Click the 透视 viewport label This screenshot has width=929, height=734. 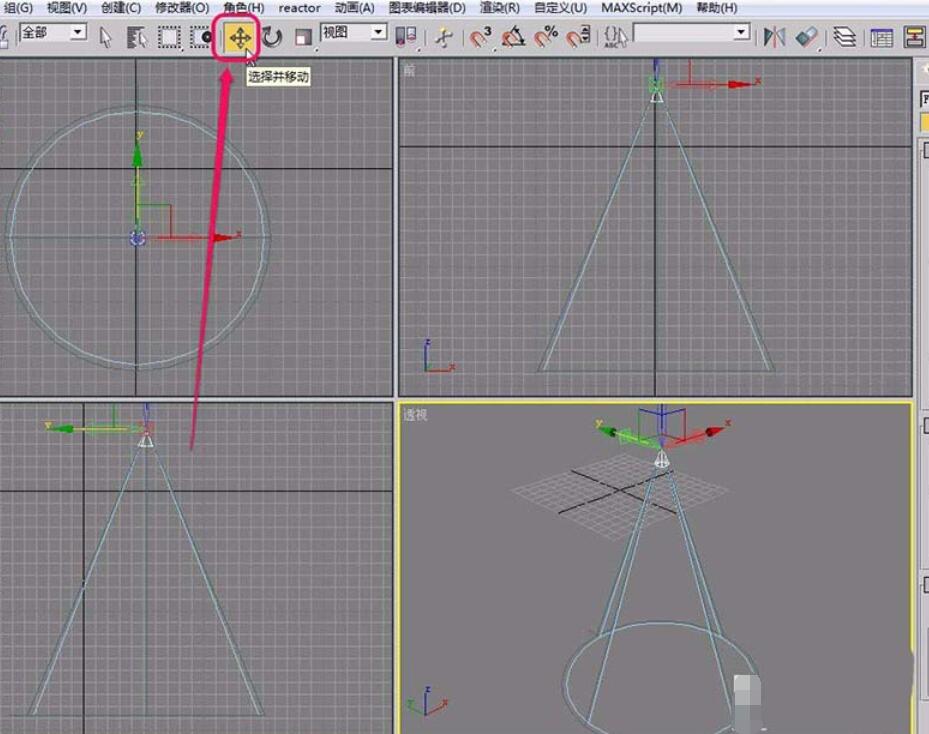(x=415, y=414)
